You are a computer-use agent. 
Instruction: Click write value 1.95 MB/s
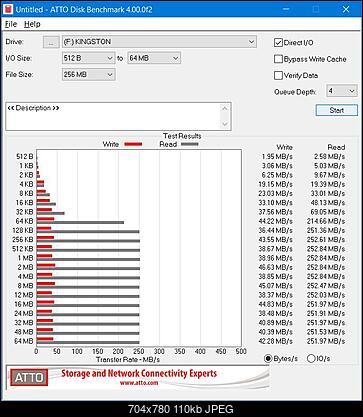pos(277,156)
